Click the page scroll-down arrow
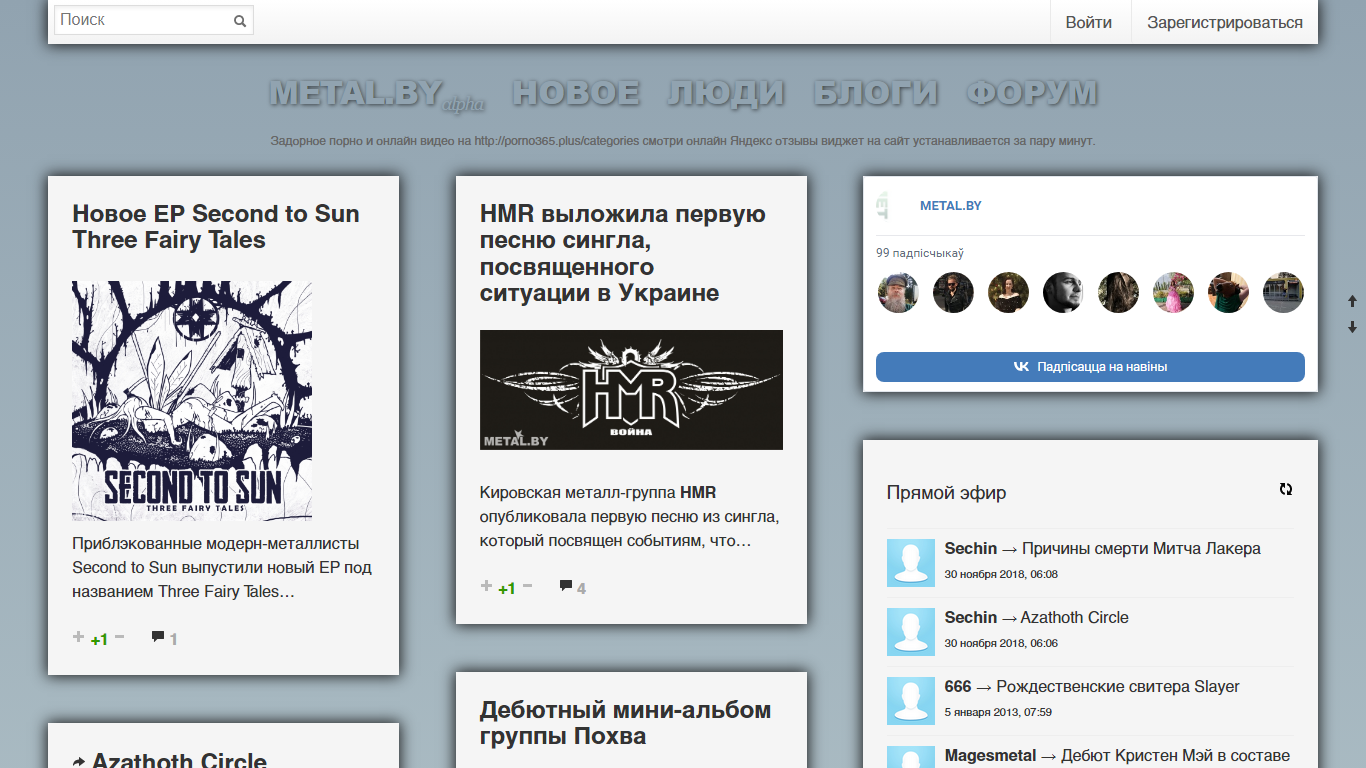The height and width of the screenshot is (768, 1366). (x=1353, y=327)
